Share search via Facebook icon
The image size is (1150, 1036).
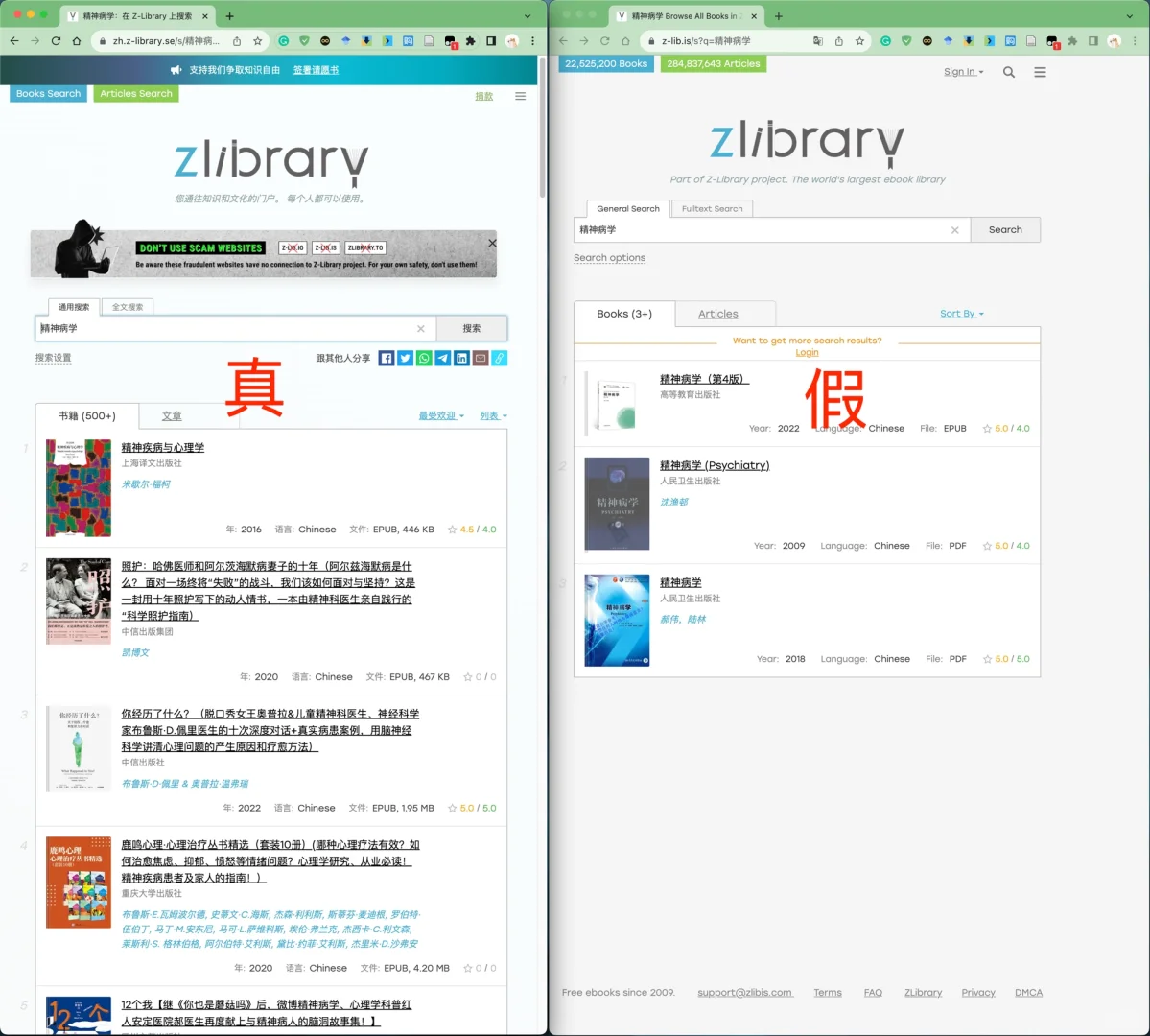[387, 358]
